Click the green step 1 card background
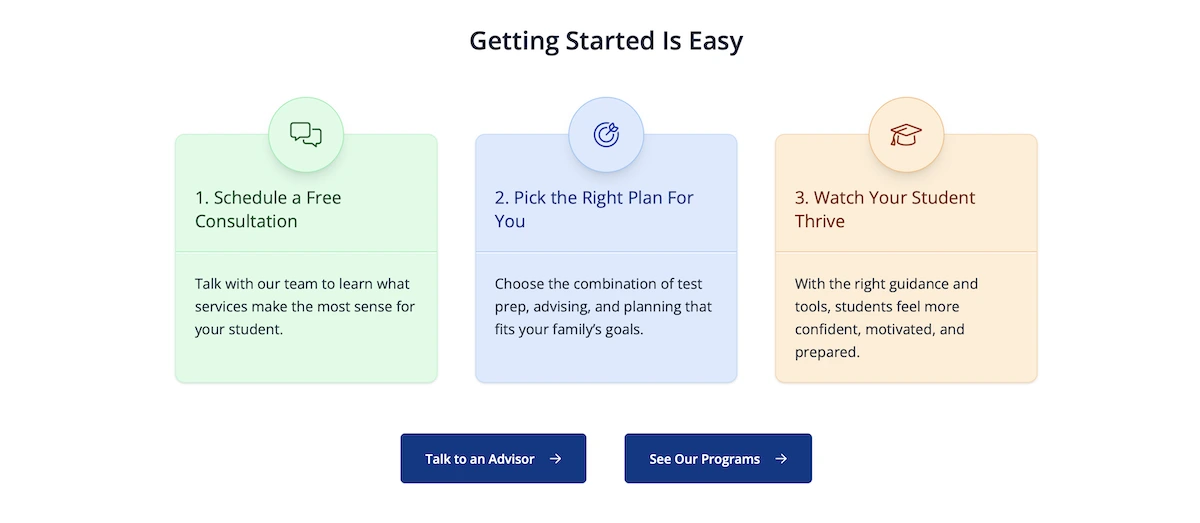 (306, 362)
